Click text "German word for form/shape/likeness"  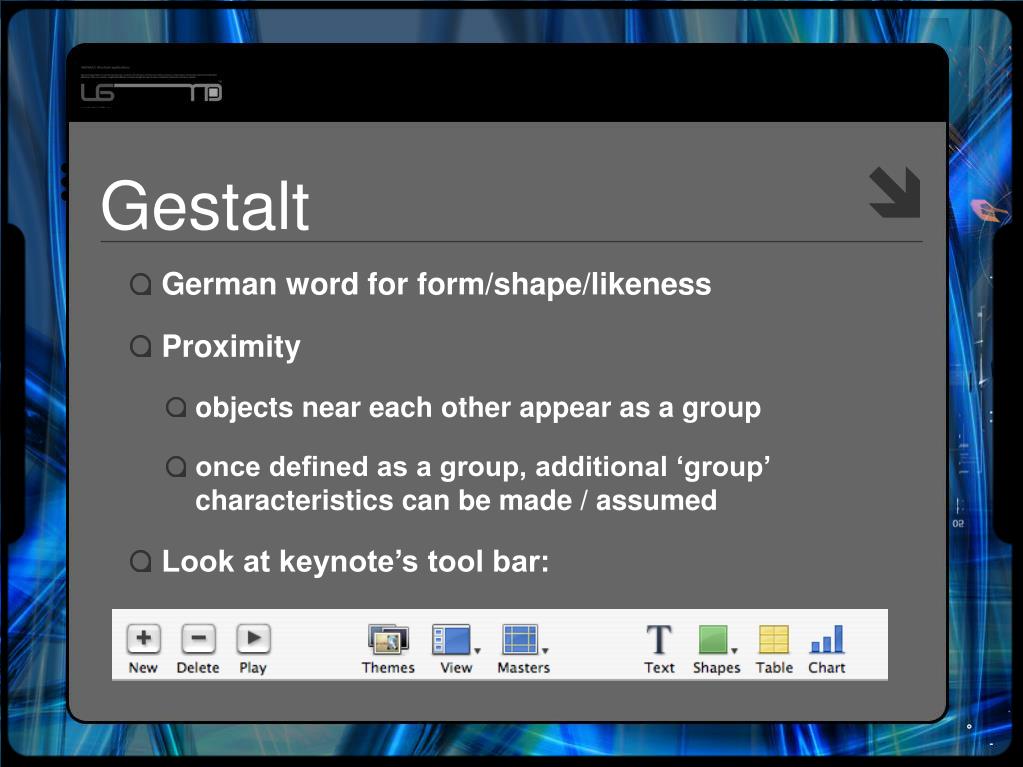[436, 284]
